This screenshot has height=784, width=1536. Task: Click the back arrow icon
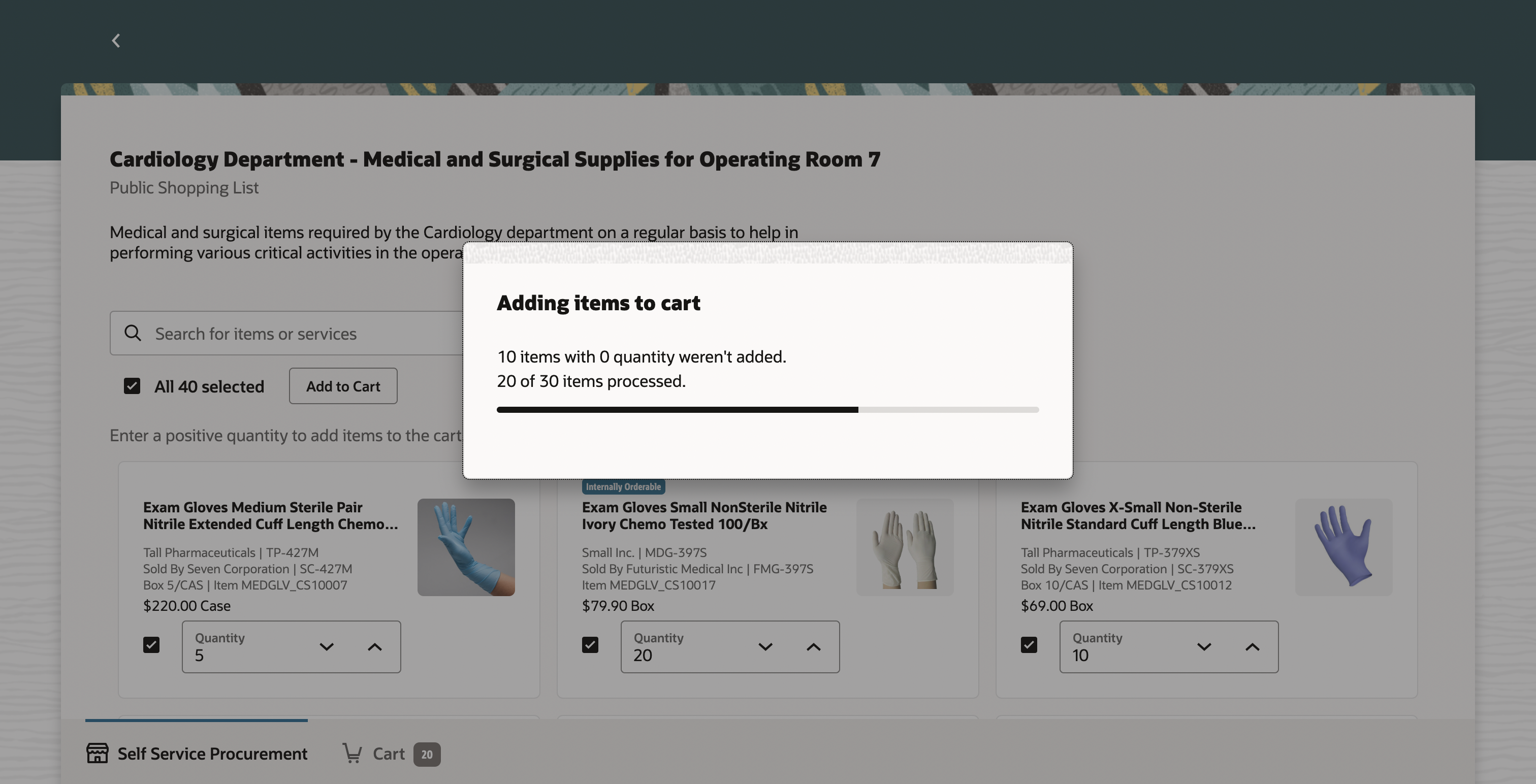click(116, 41)
